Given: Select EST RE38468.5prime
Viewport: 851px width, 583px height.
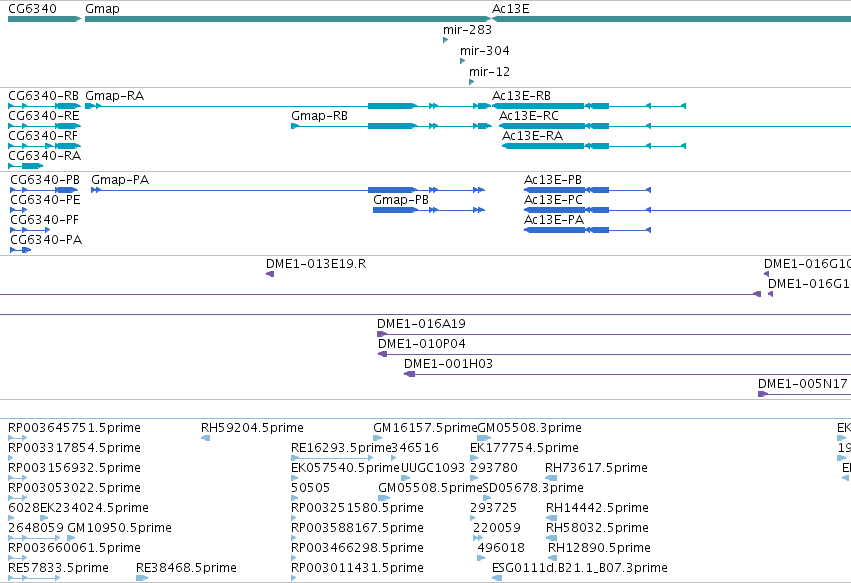Looking at the screenshot, I should [x=186, y=568].
